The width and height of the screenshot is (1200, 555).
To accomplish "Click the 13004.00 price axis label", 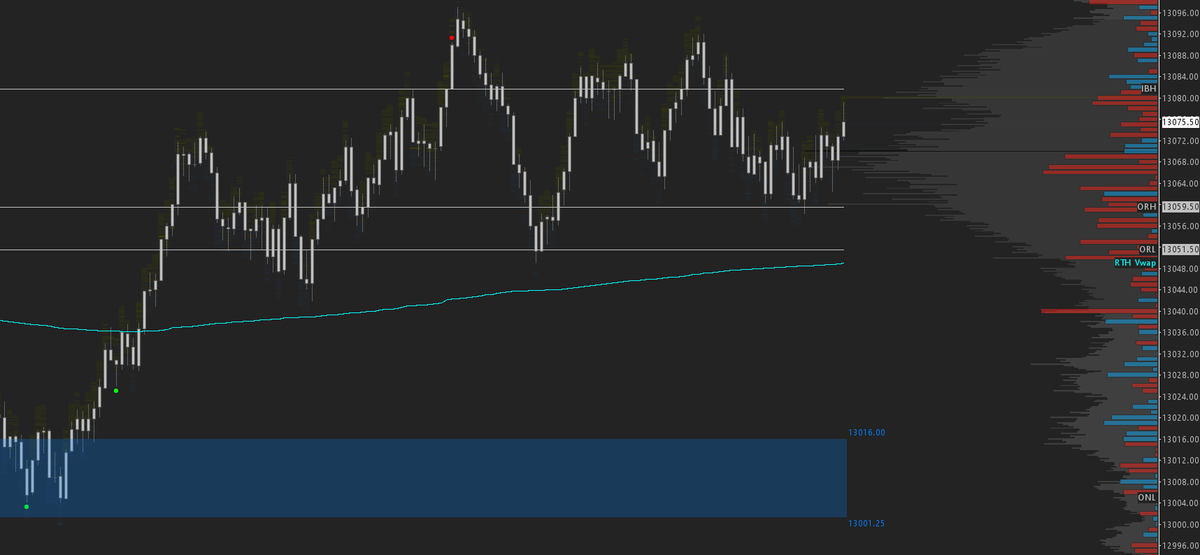I will [1181, 503].
